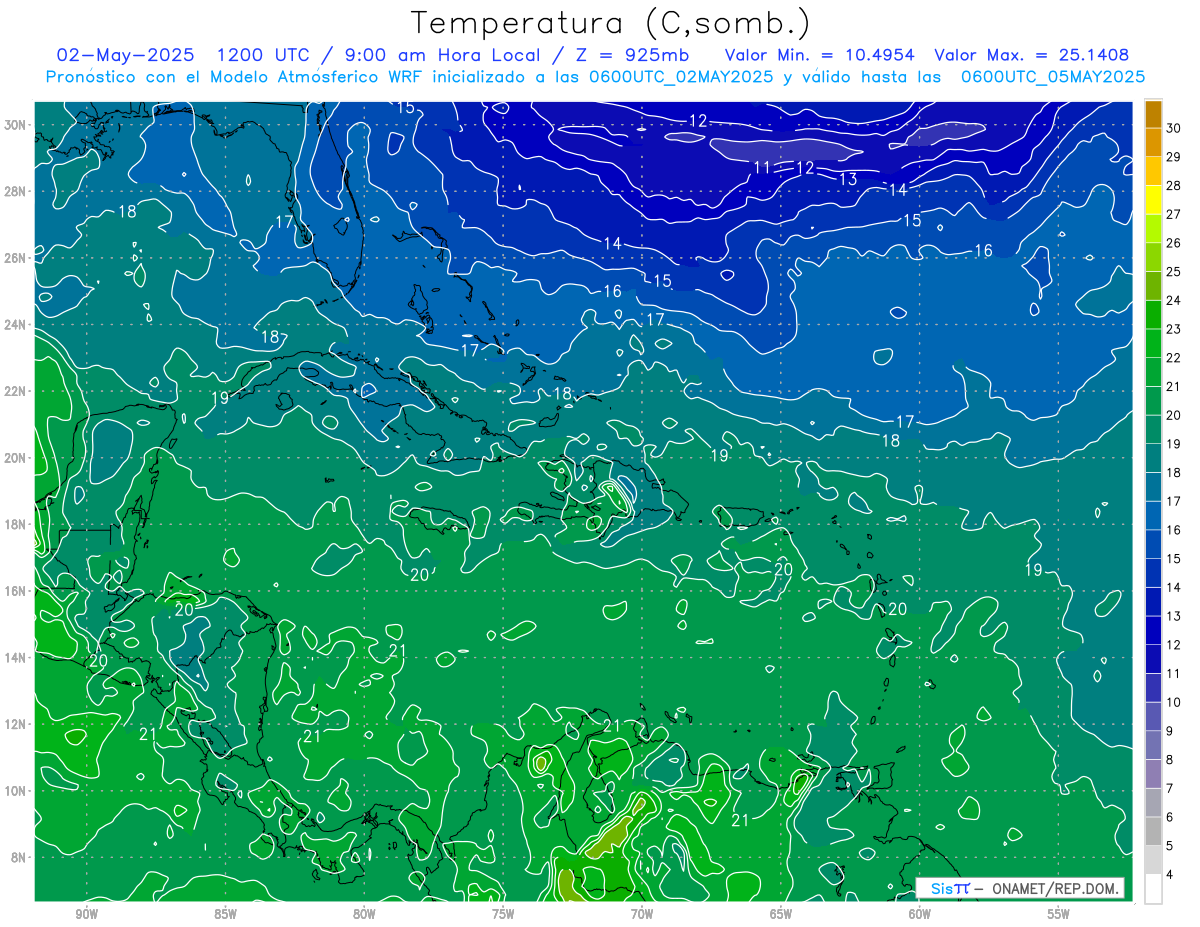This screenshot has width=1200, height=927.
Task: Click the '16N' latitude axis label
Action: (x=16, y=591)
